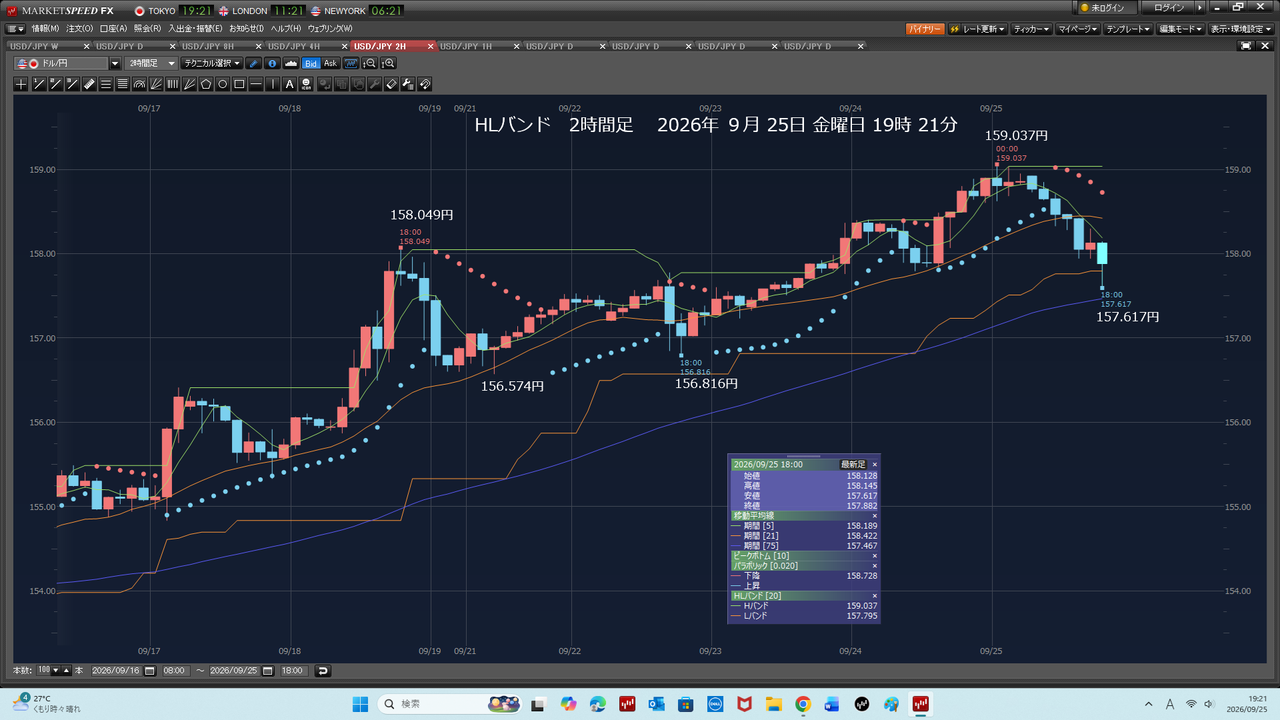Choose the horizontal line drawing tool
Viewport: 1280px width, 720px height.
click(255, 84)
